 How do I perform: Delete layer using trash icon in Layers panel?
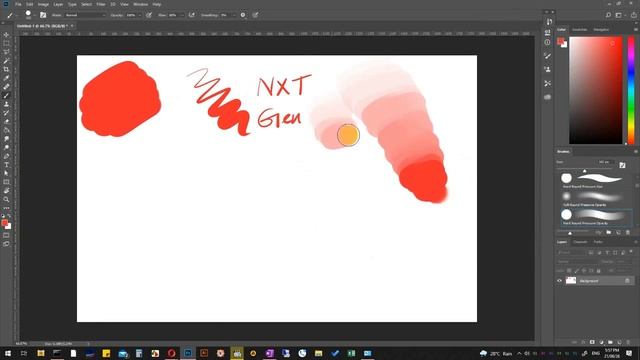(x=628, y=342)
